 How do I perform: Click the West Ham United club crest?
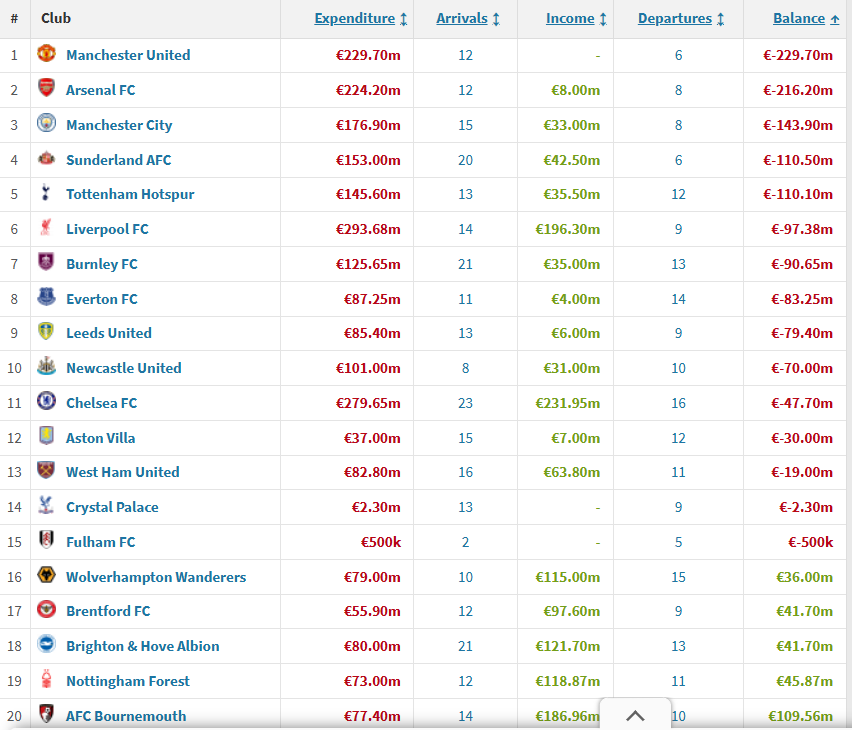(x=46, y=471)
